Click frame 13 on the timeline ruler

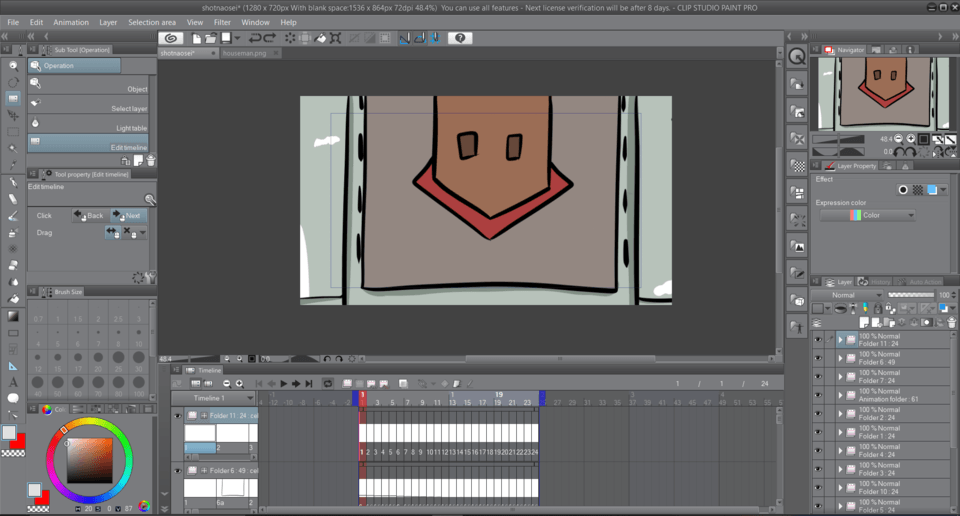452,402
